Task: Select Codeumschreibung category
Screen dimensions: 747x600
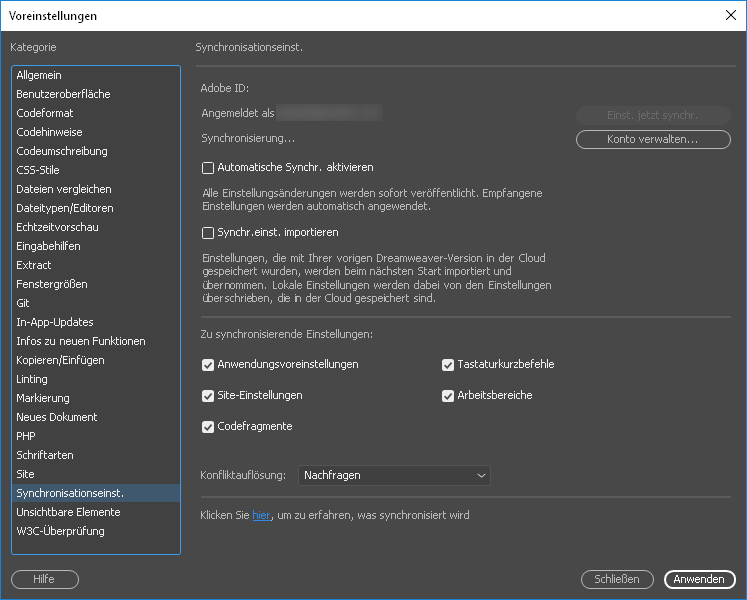Action: click(x=96, y=152)
